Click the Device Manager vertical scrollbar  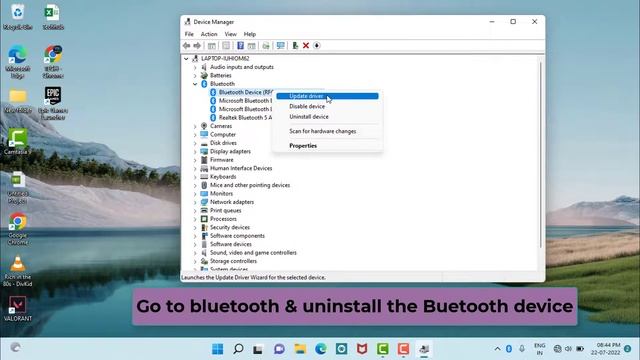coord(541,155)
